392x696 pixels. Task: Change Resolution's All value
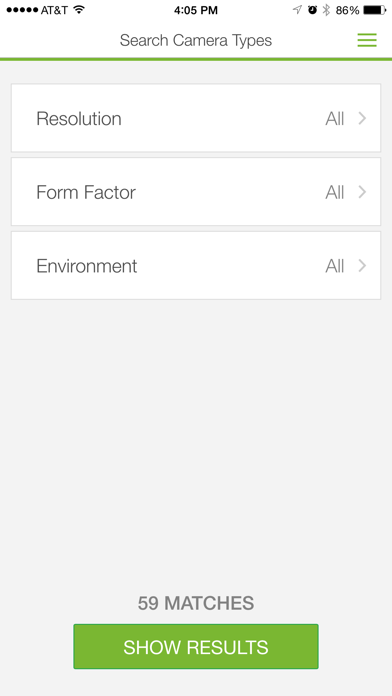pos(335,119)
